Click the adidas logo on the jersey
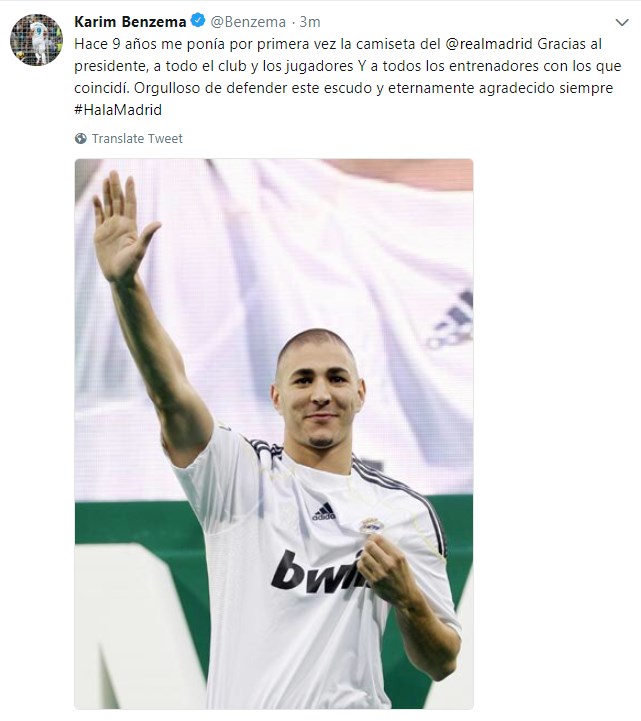 click(324, 512)
